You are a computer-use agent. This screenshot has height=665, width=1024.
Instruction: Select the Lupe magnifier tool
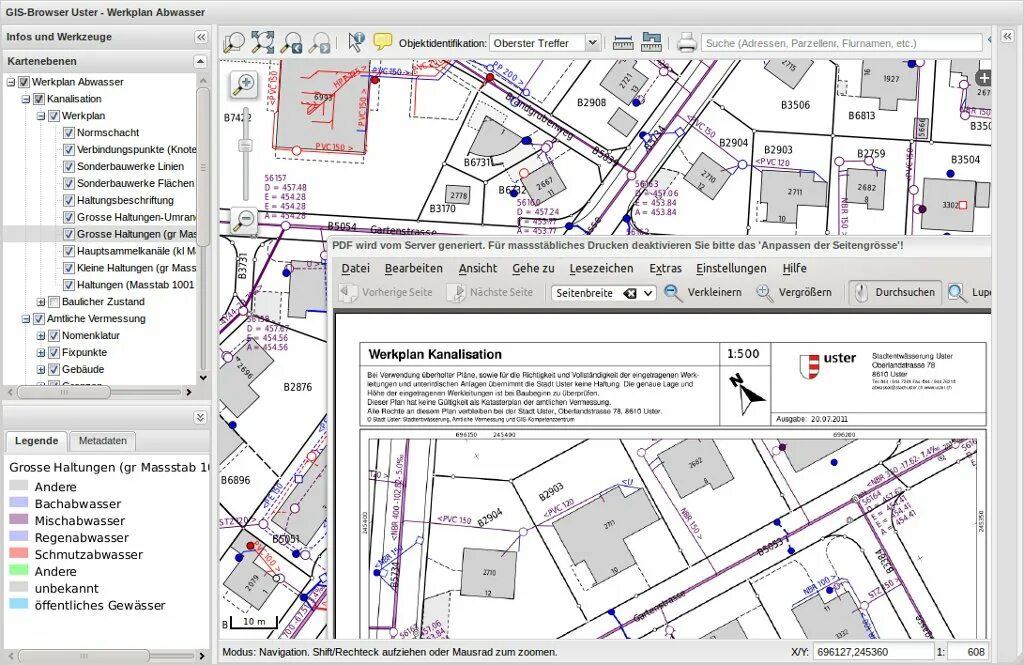click(x=968, y=293)
